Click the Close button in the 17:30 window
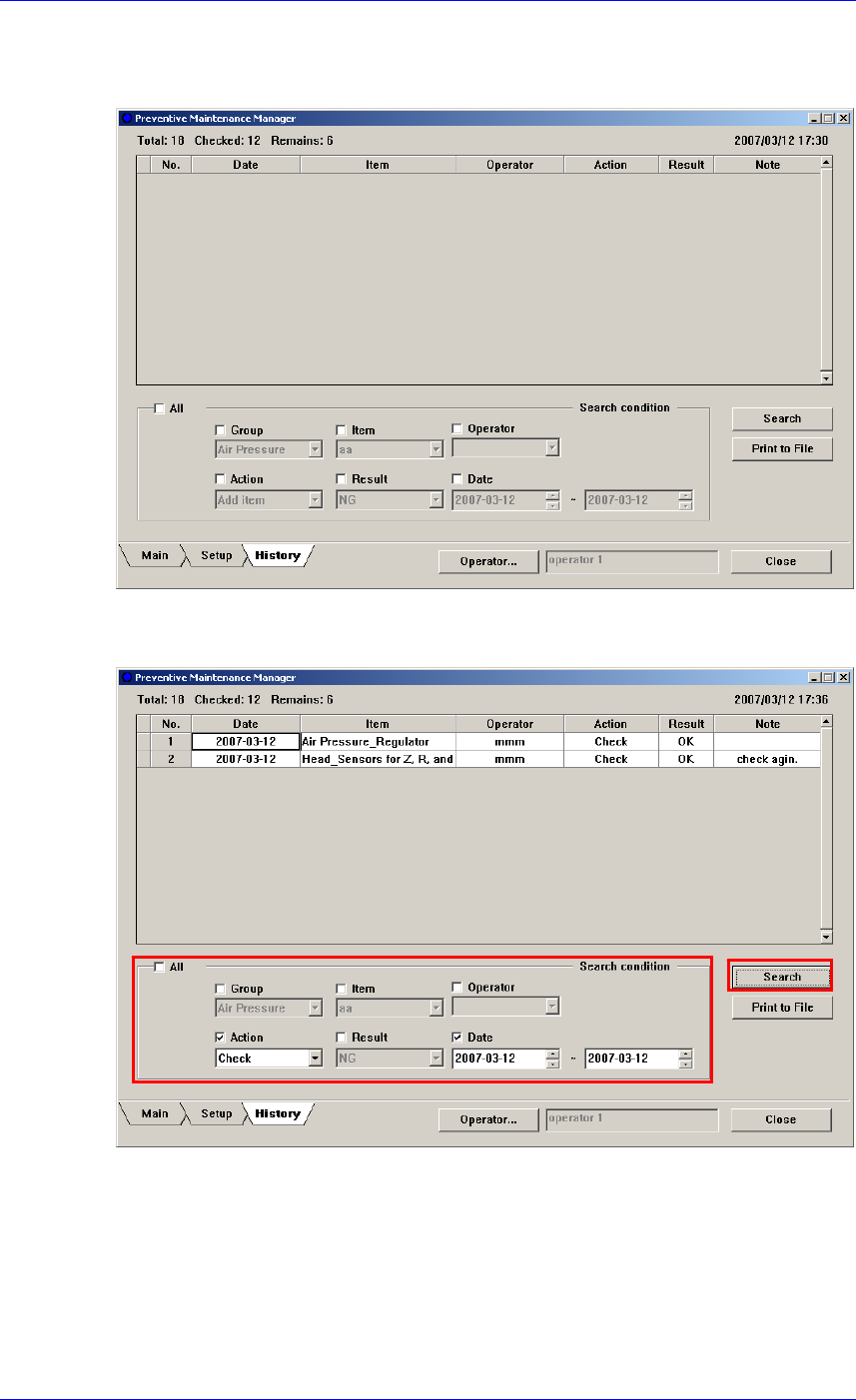 781,561
